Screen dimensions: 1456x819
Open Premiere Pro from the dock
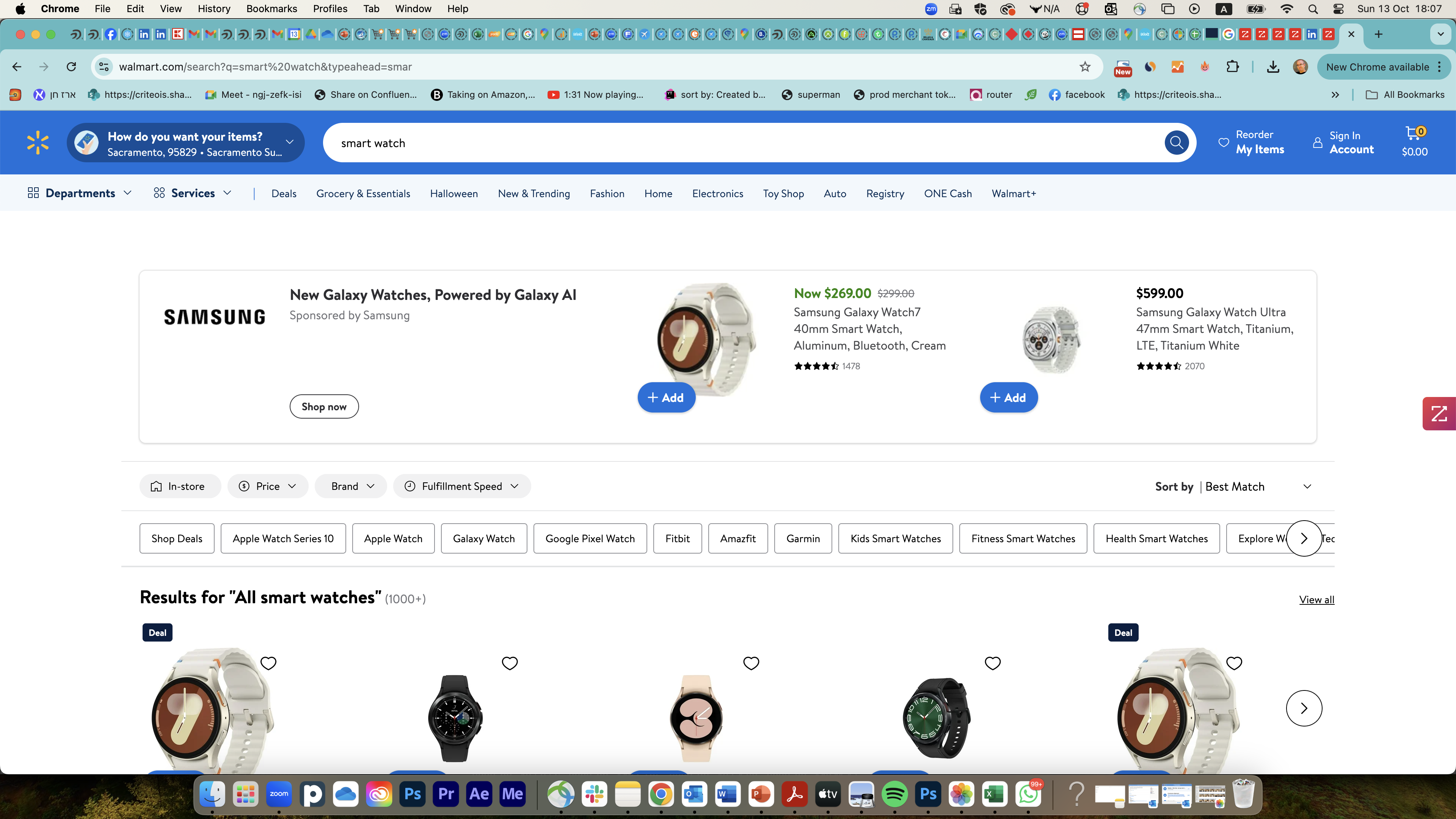click(446, 794)
